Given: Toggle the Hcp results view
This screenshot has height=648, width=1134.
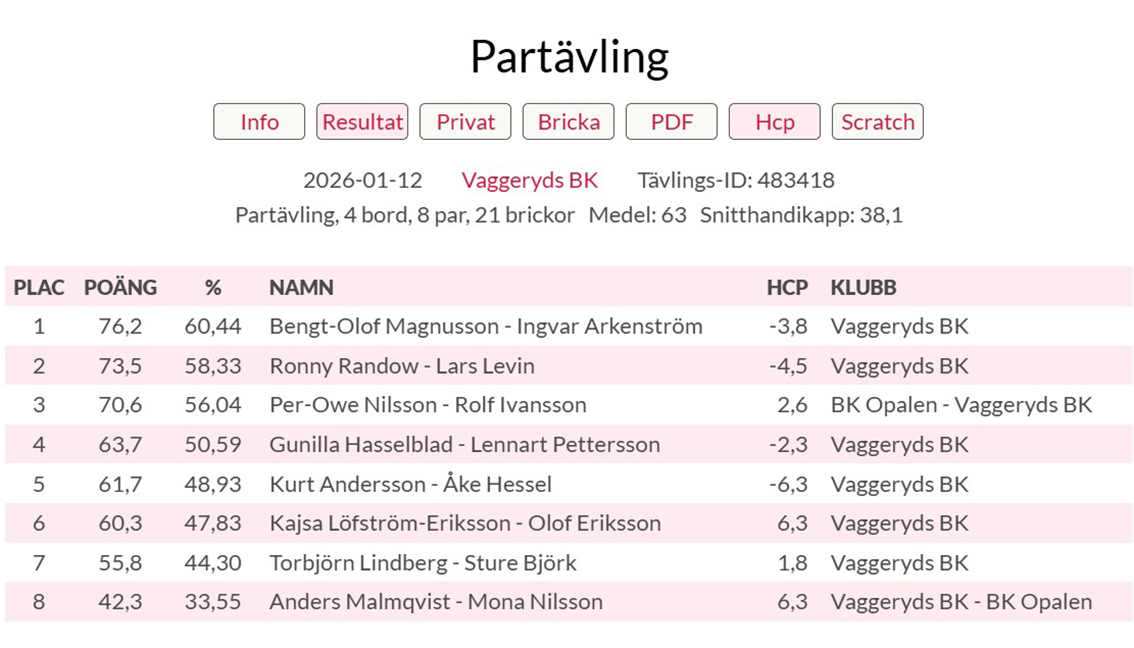Looking at the screenshot, I should point(774,122).
